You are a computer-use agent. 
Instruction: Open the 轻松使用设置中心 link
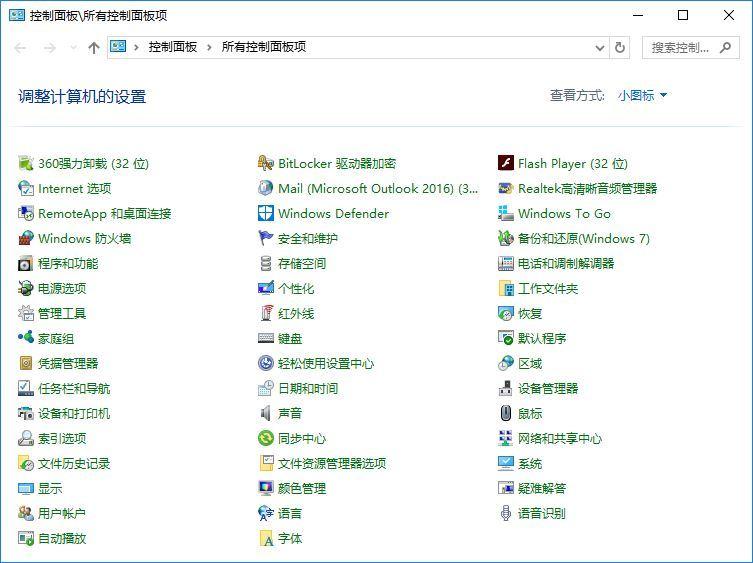click(x=326, y=363)
